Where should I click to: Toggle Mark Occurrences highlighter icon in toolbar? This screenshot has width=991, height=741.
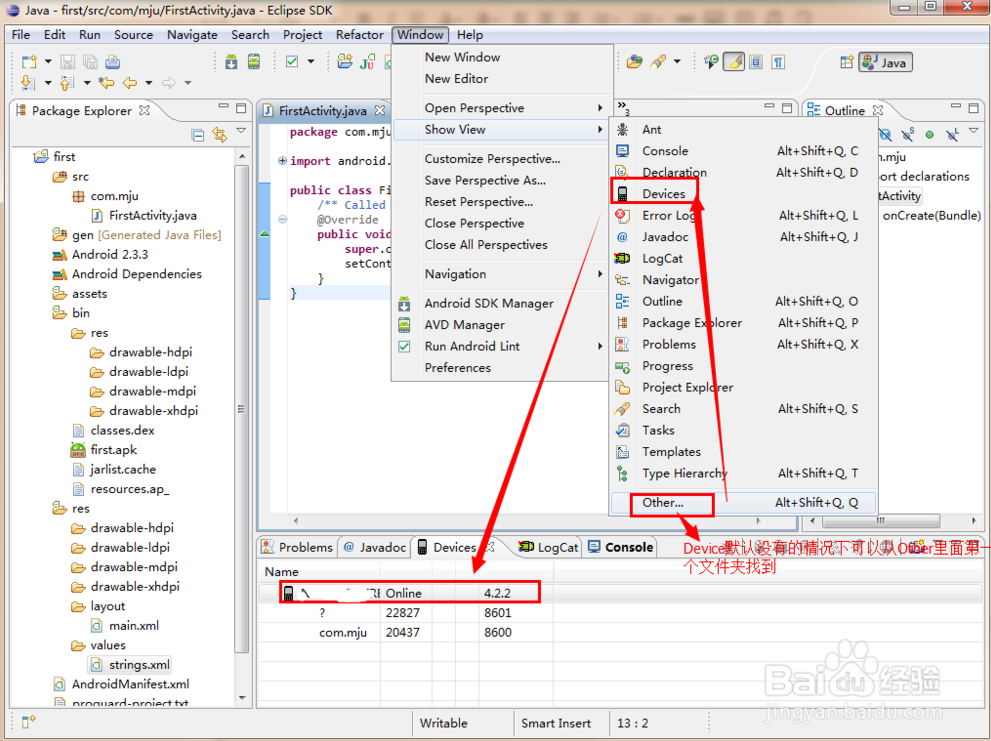click(734, 61)
